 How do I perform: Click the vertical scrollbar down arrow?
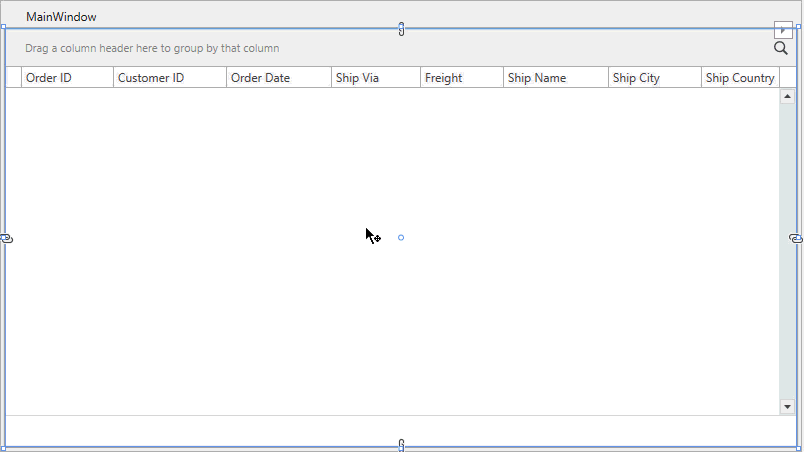[x=787, y=407]
